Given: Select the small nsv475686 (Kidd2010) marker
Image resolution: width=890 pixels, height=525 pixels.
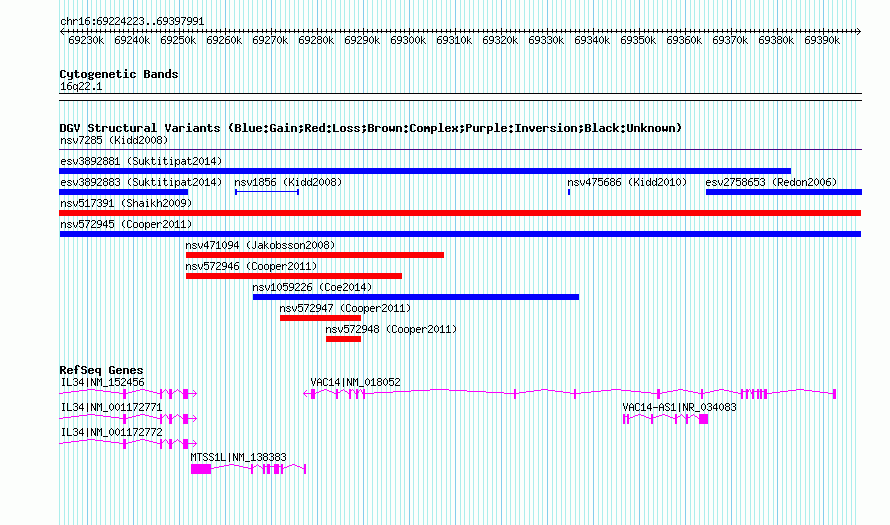Looking at the screenshot, I should (x=569, y=192).
